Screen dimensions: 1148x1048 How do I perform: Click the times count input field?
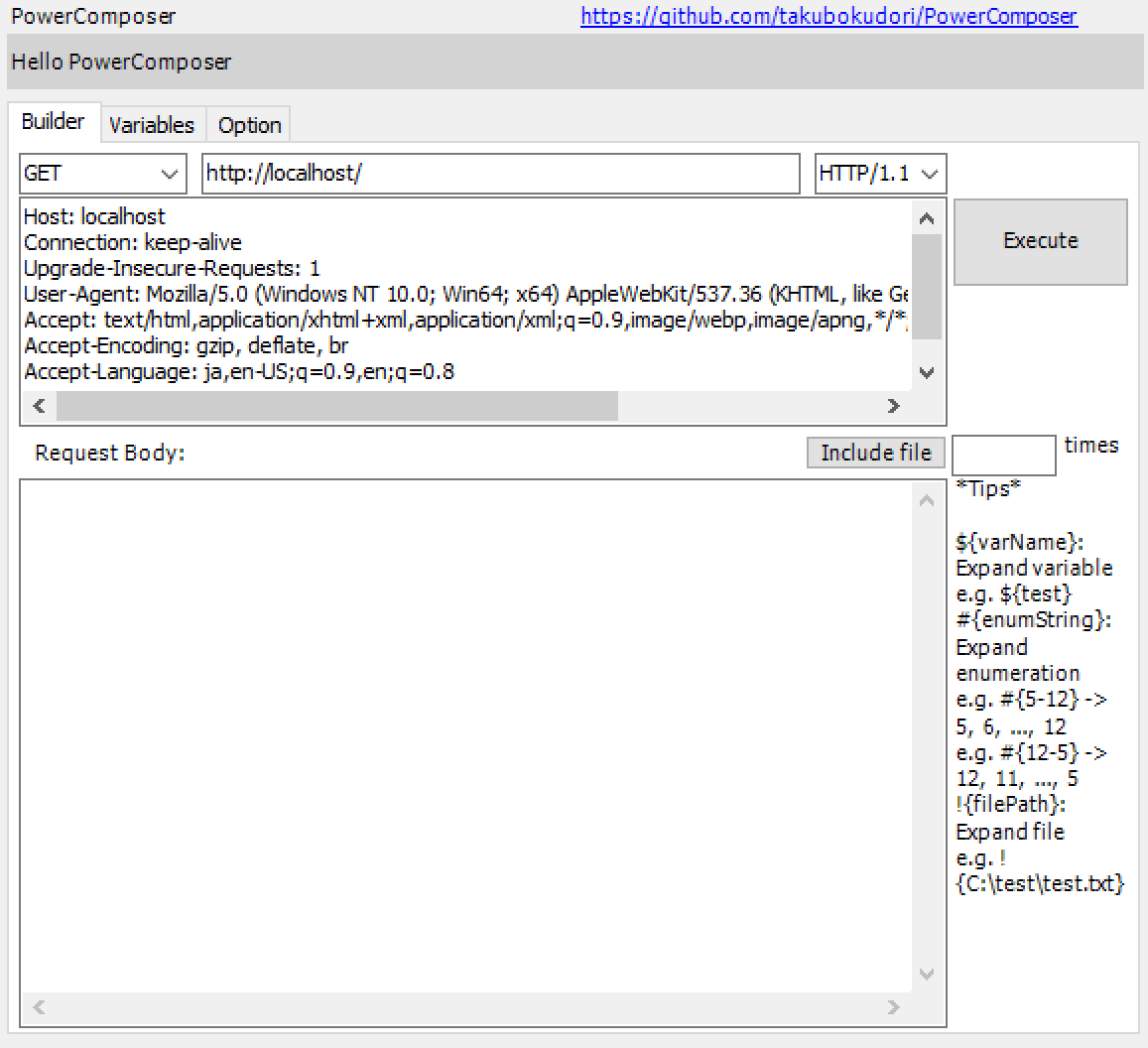1004,455
